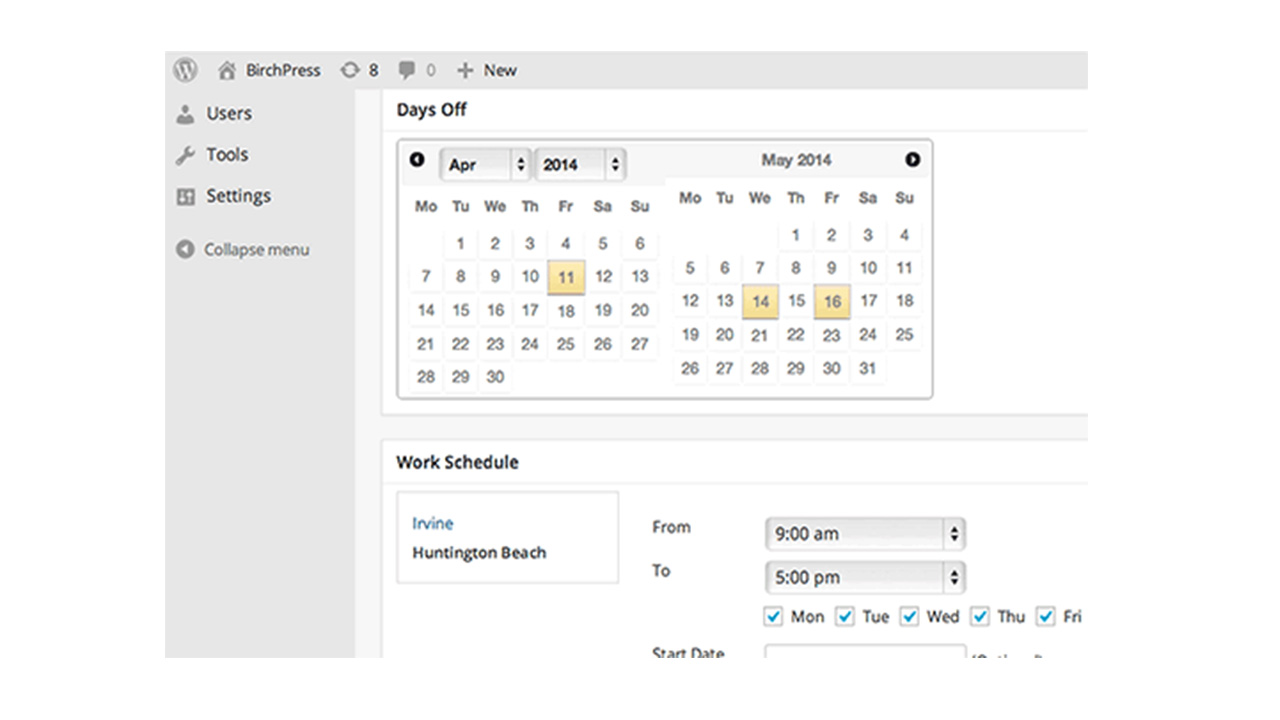Click the WordPress logo icon
The image size is (1280, 720).
pos(185,70)
